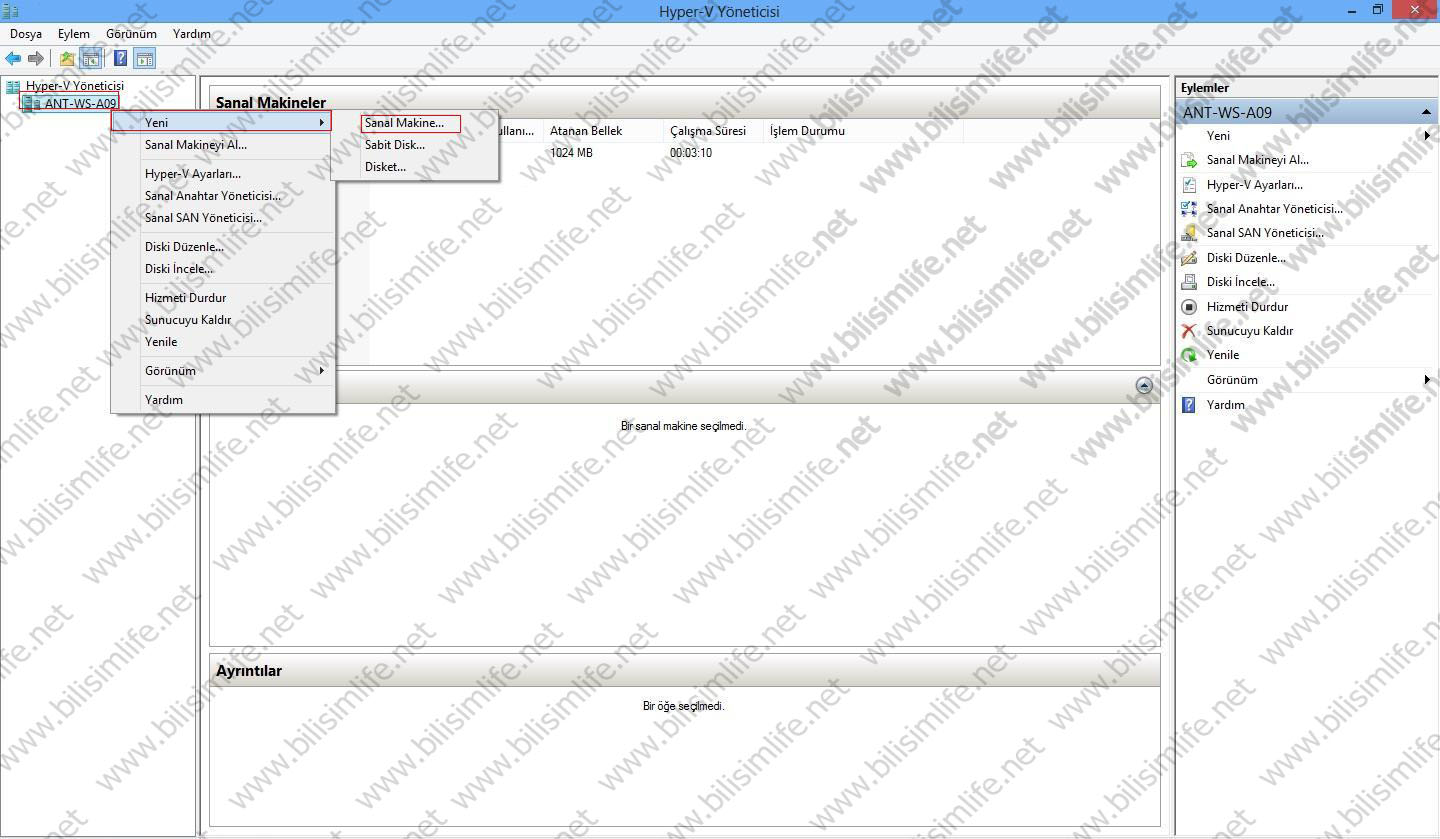1440x839 pixels.
Task: Click the Sanal Makineyi Al icon in Eylemler
Action: click(1189, 160)
